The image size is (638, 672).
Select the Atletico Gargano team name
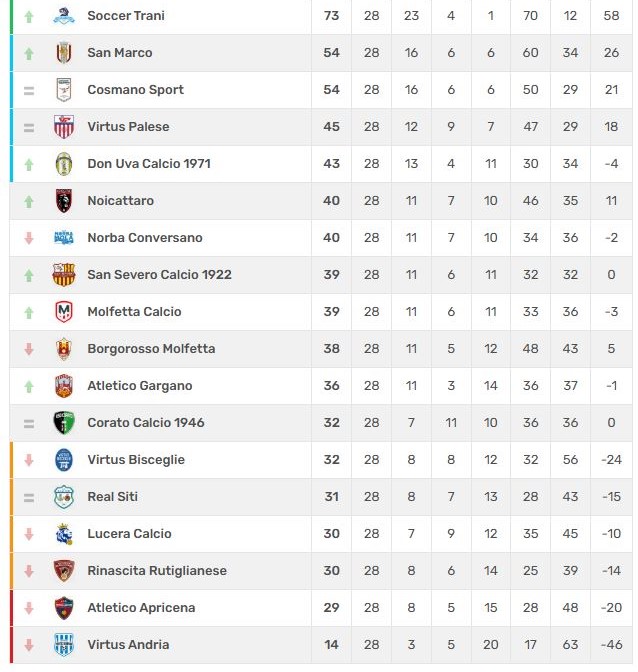(140, 386)
